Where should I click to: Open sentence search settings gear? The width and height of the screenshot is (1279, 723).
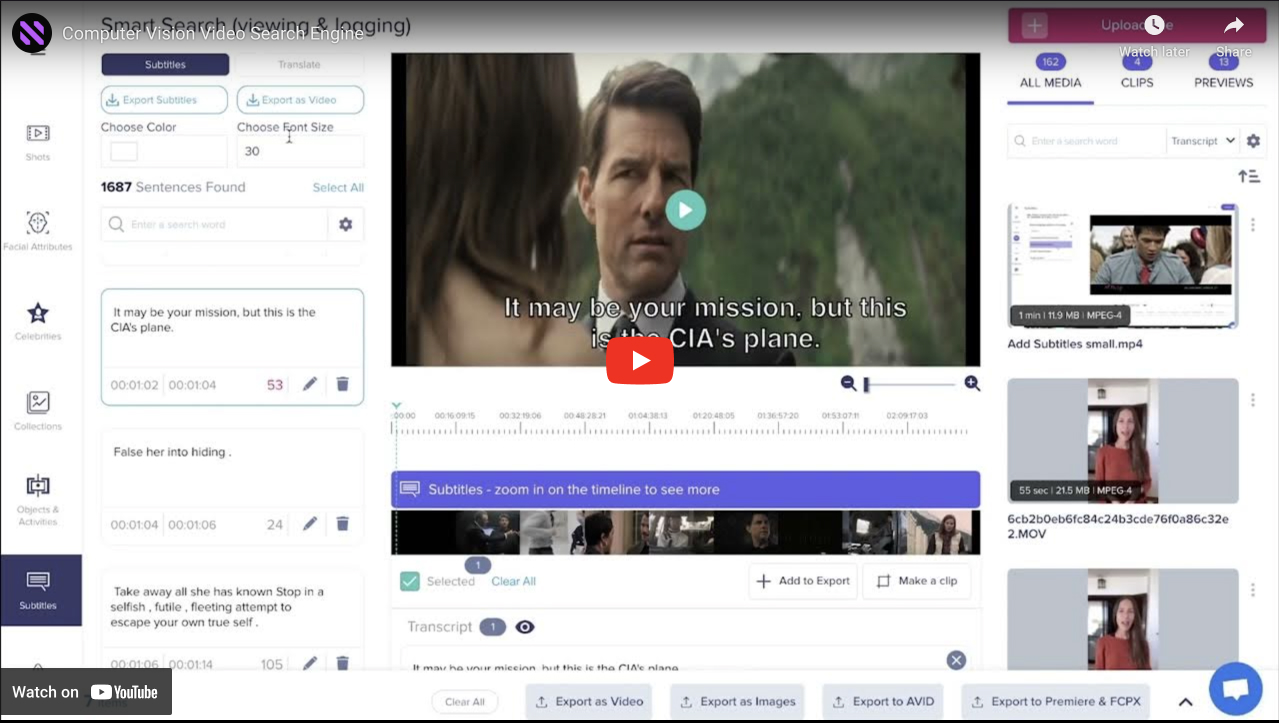click(346, 225)
